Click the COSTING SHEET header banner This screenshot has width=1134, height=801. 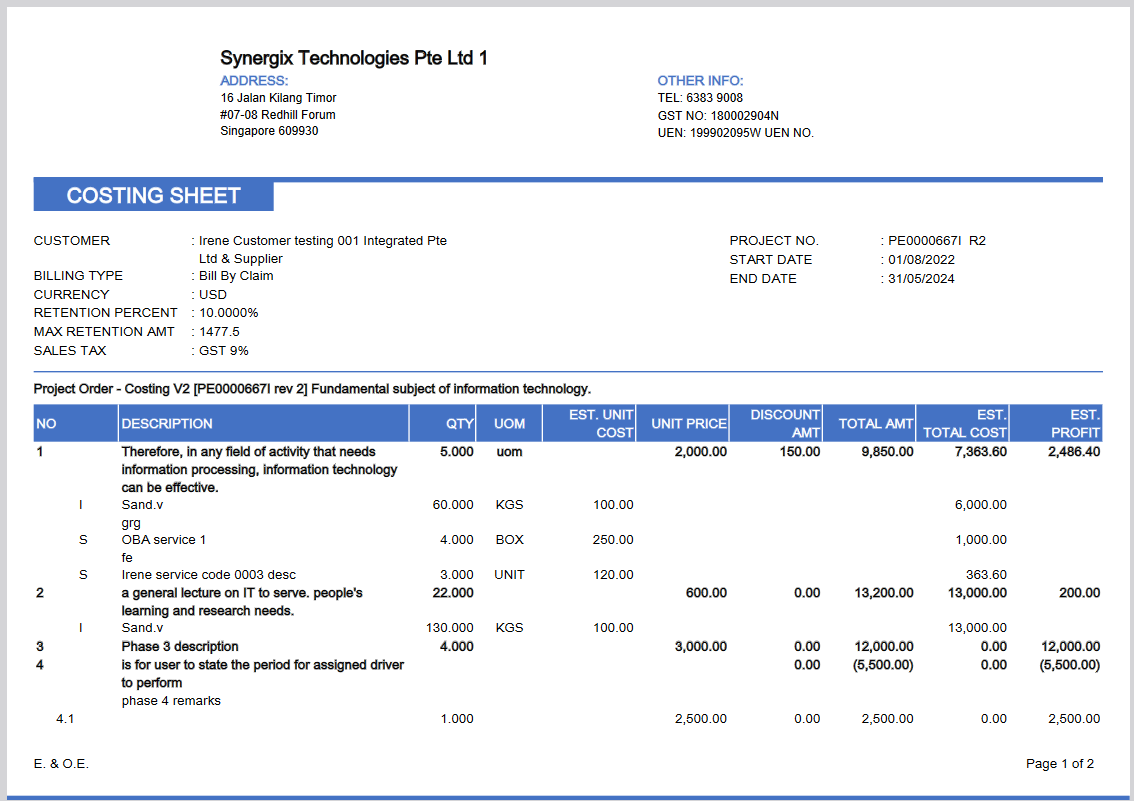(x=152, y=195)
